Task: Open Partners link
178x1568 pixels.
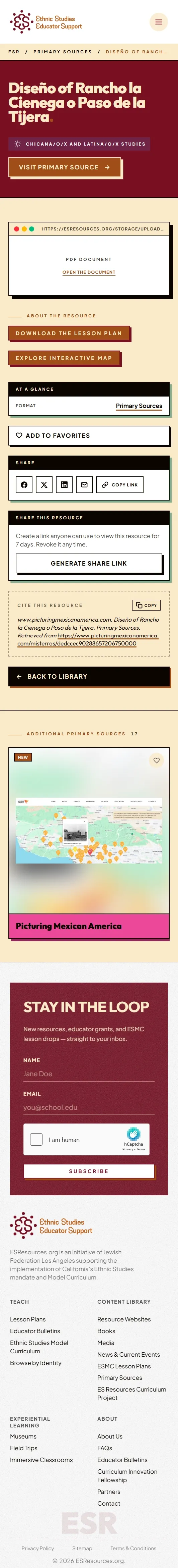Action: [x=109, y=1491]
